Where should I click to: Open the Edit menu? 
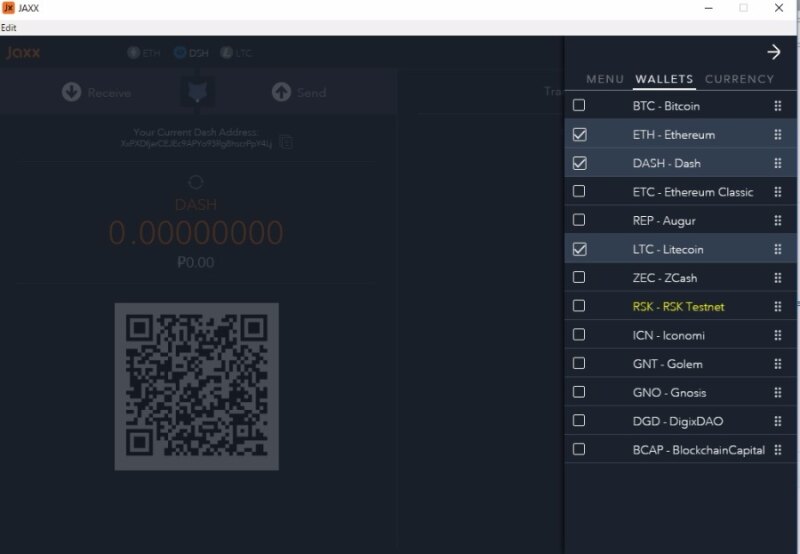click(x=9, y=28)
